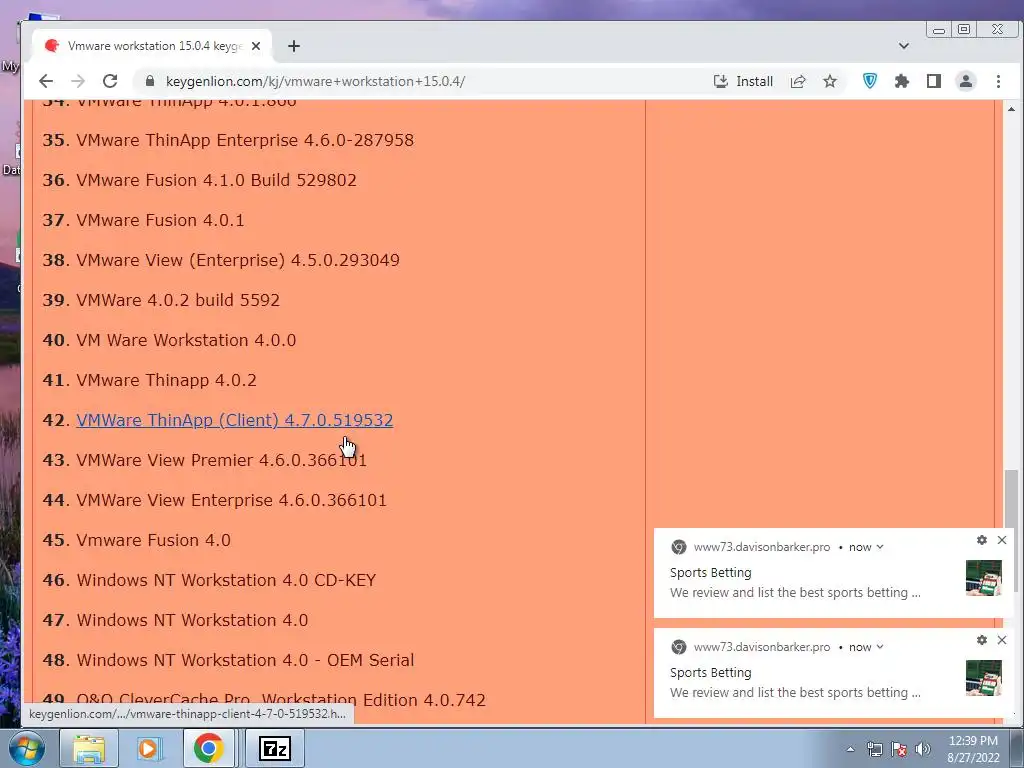Expand the upper notification chevron

click(x=880, y=547)
